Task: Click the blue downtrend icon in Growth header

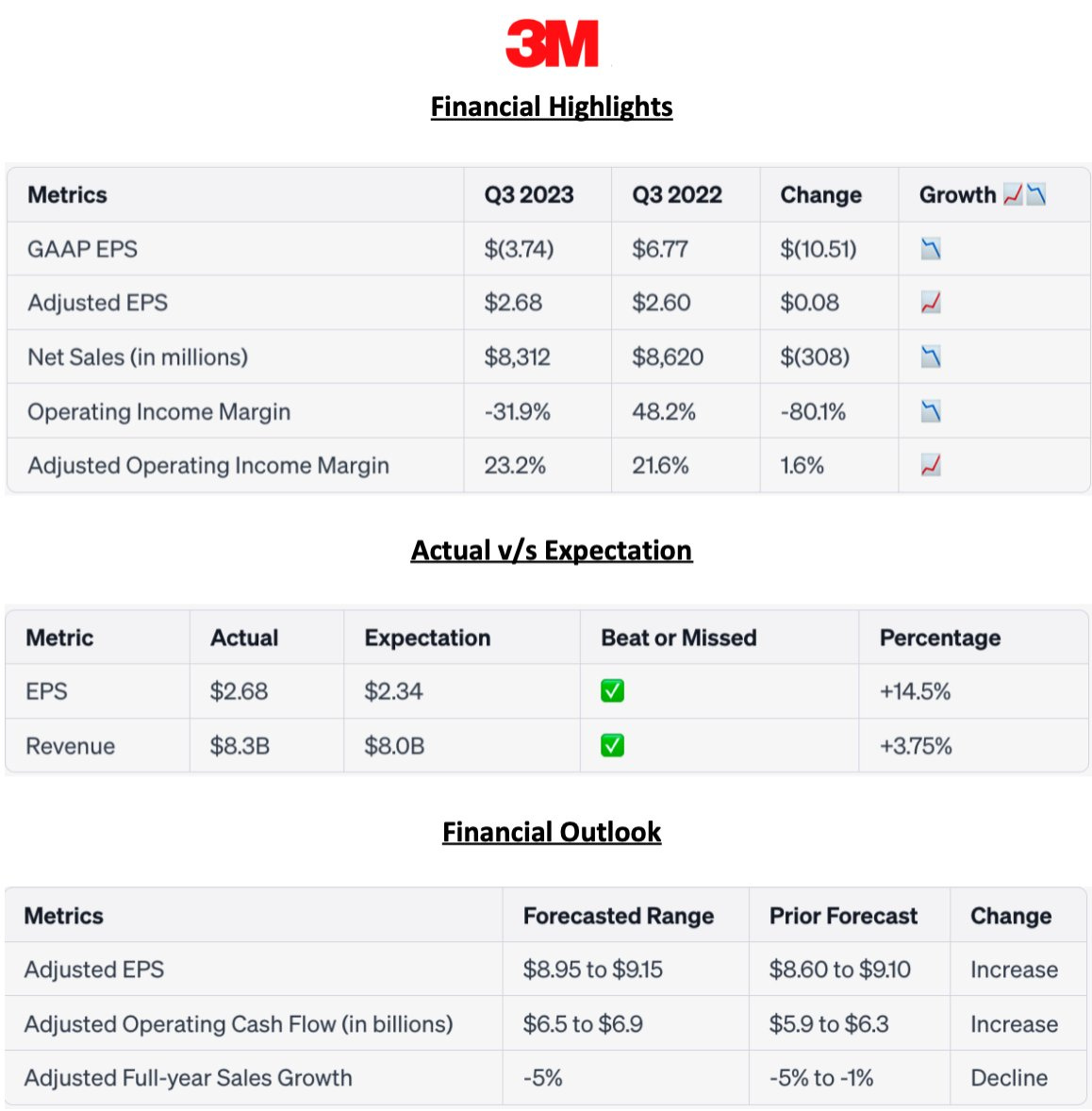Action: pyautogui.click(x=1035, y=195)
